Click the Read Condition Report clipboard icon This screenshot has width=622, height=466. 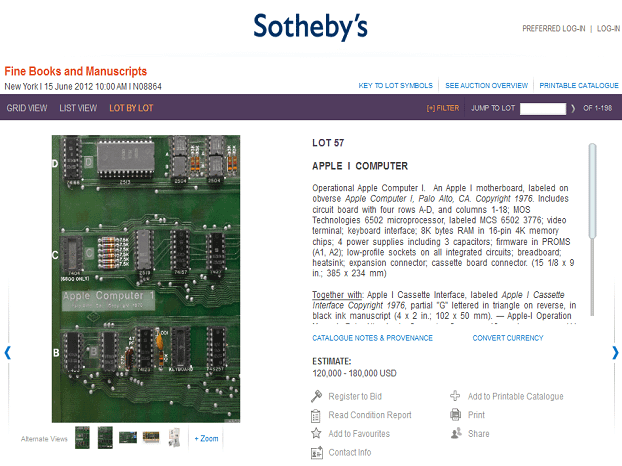point(316,415)
